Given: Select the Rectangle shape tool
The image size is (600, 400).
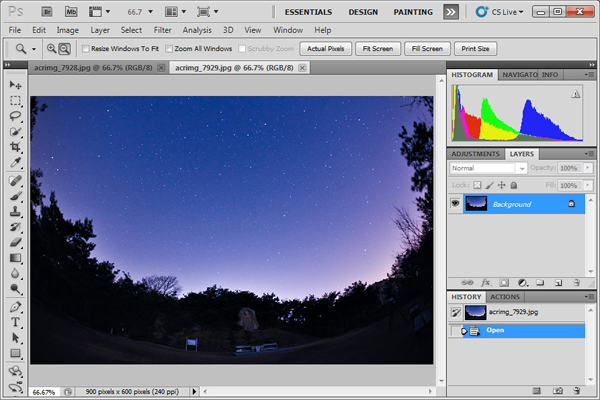Looking at the screenshot, I should click(15, 353).
